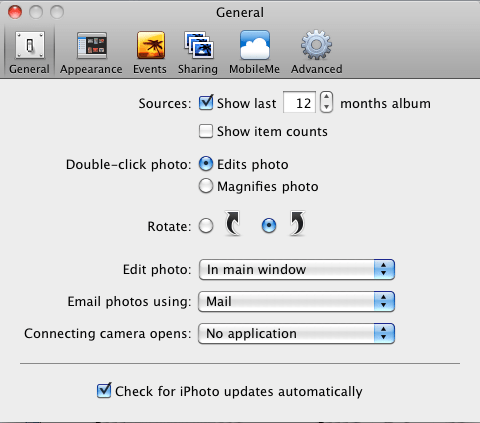Click the months number input field
Screen dimensions: 480x423
pyautogui.click(x=299, y=102)
